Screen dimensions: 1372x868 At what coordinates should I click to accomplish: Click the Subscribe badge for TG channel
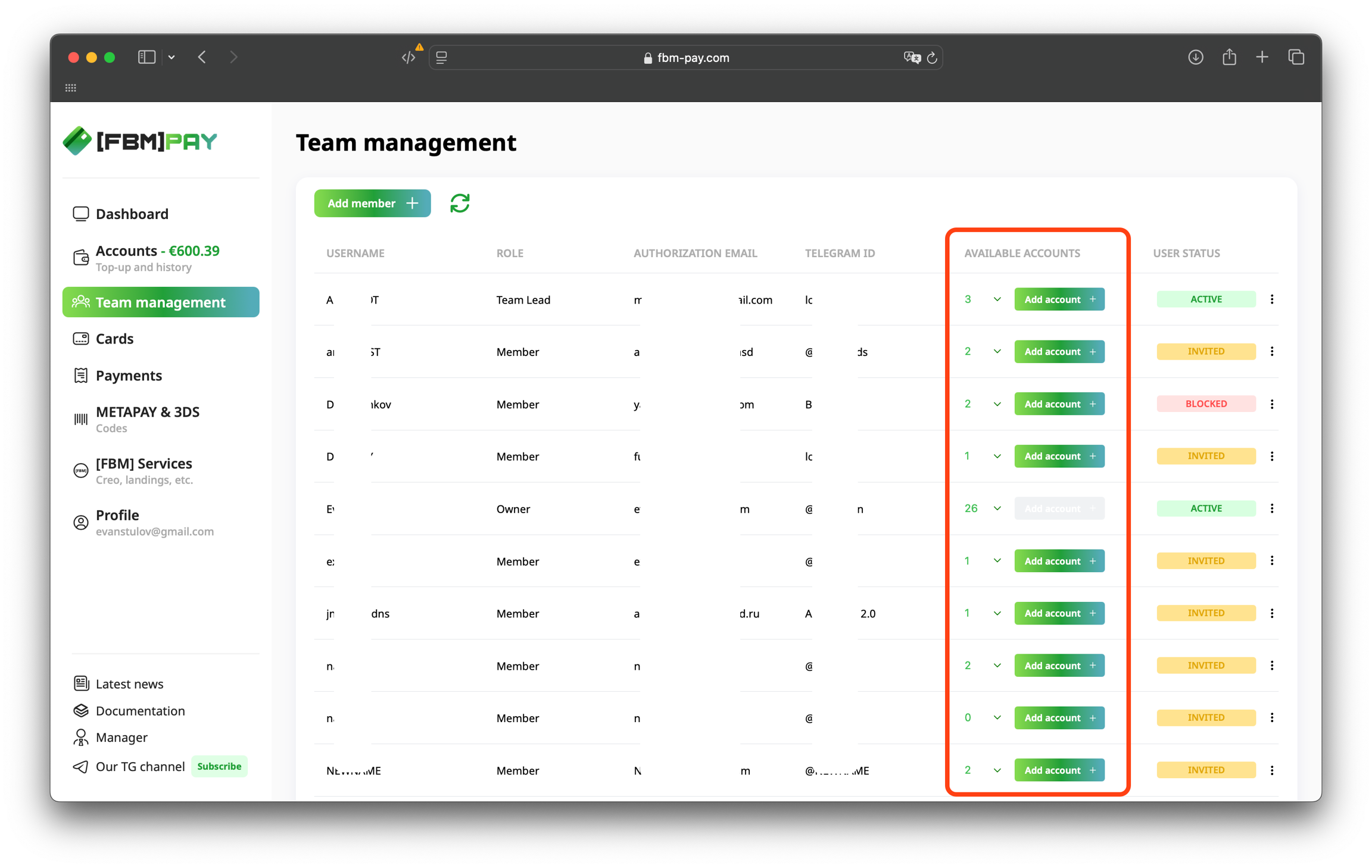(219, 766)
